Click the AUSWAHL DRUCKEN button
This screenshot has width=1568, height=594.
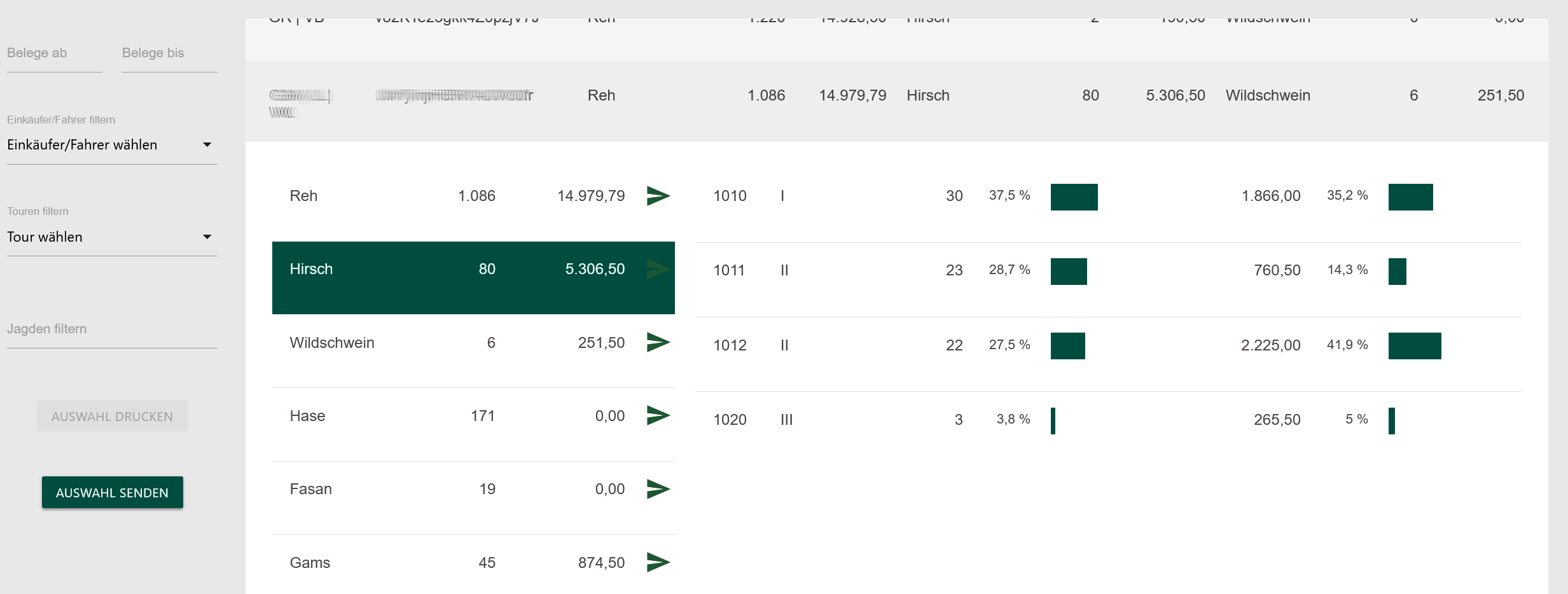click(112, 417)
